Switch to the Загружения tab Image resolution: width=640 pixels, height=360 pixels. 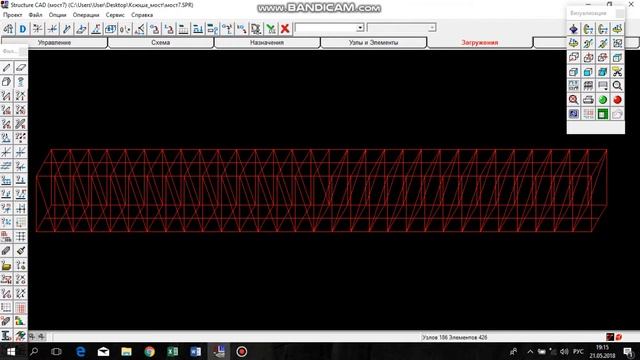coord(480,42)
